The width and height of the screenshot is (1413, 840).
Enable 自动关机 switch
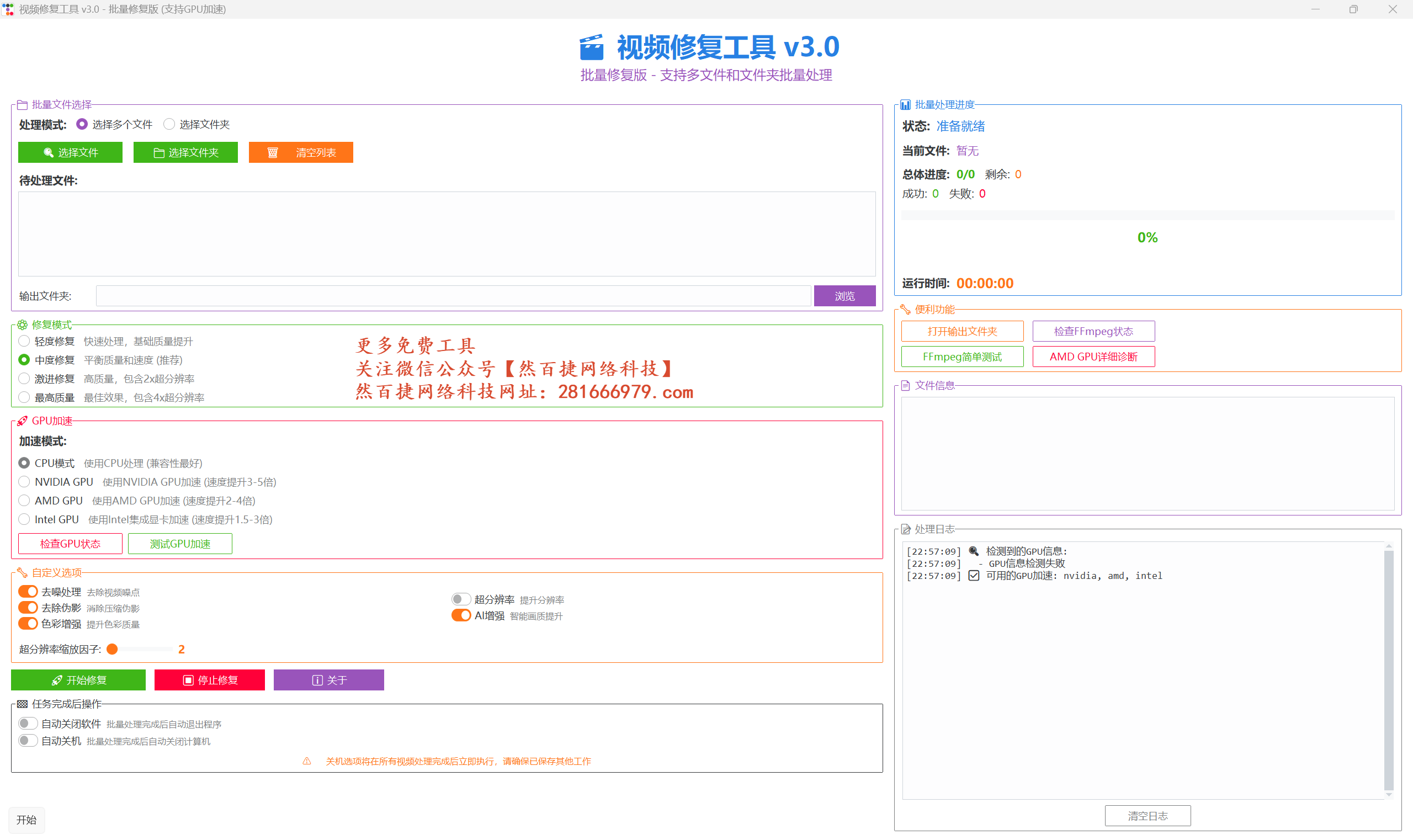click(28, 740)
